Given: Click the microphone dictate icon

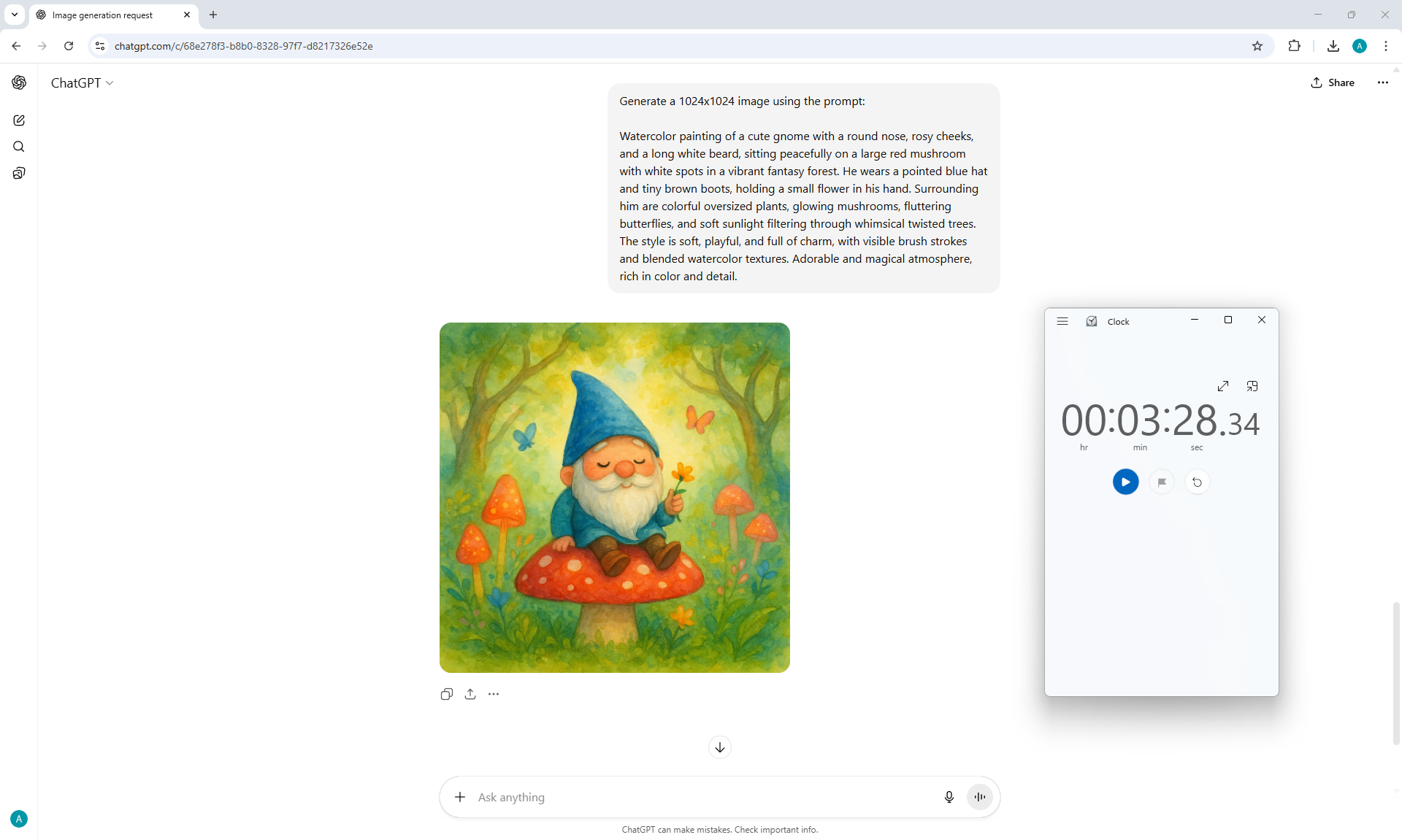Looking at the screenshot, I should [x=949, y=797].
